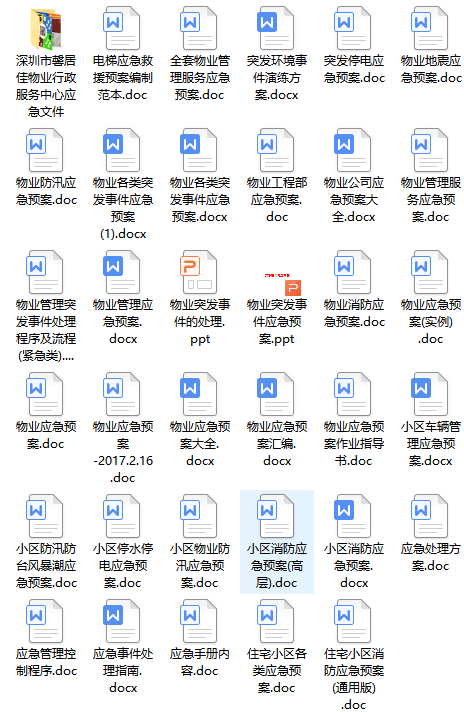Select 电梯应急救援预案编制范本.doc file icon

pyautogui.click(x=123, y=28)
